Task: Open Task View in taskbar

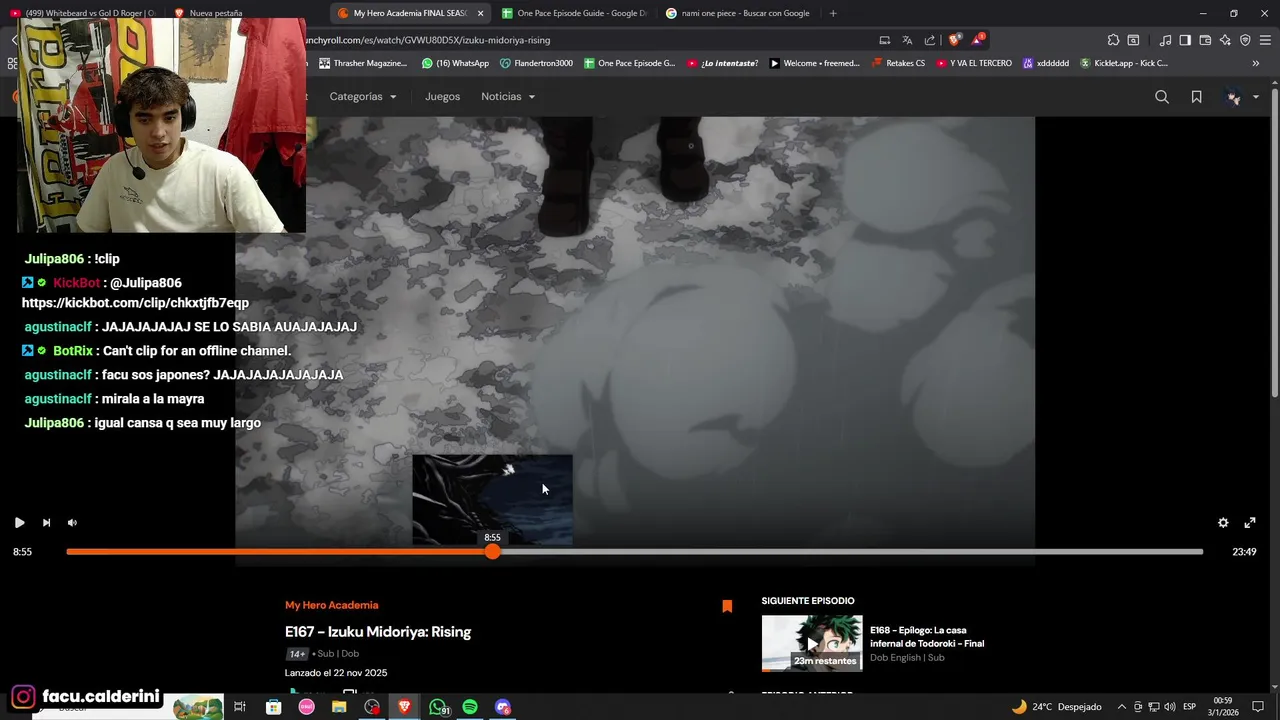Action: tap(240, 707)
